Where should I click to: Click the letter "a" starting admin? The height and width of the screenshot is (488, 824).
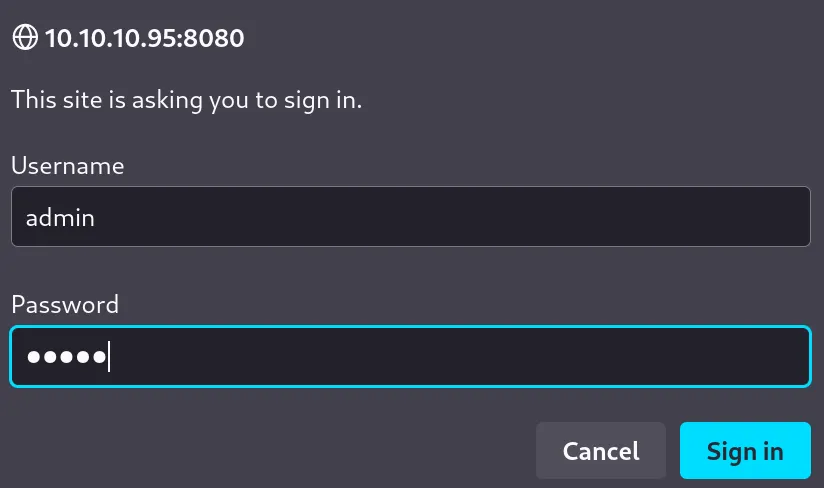pyautogui.click(x=32, y=217)
